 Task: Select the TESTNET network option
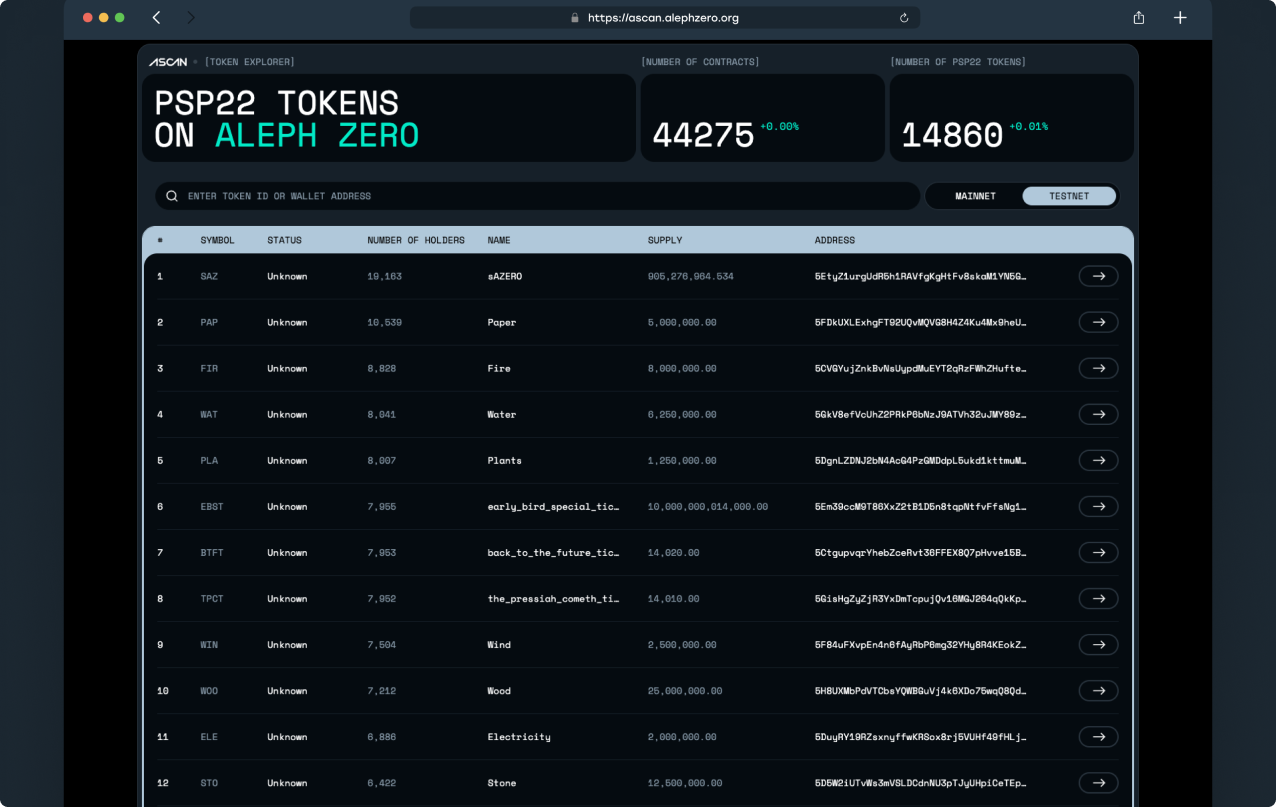click(x=1068, y=196)
